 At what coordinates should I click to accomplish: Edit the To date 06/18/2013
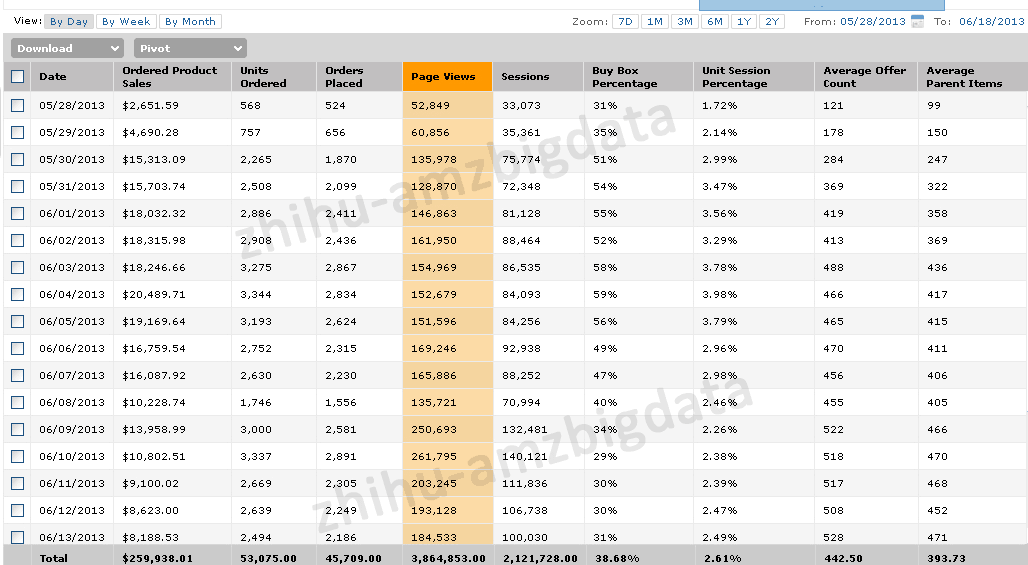tap(991, 22)
